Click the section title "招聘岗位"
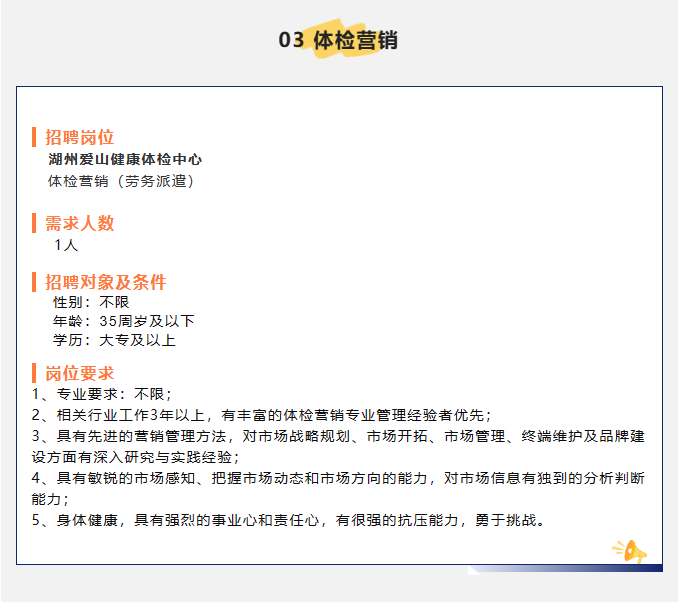The image size is (679, 602). (79, 137)
